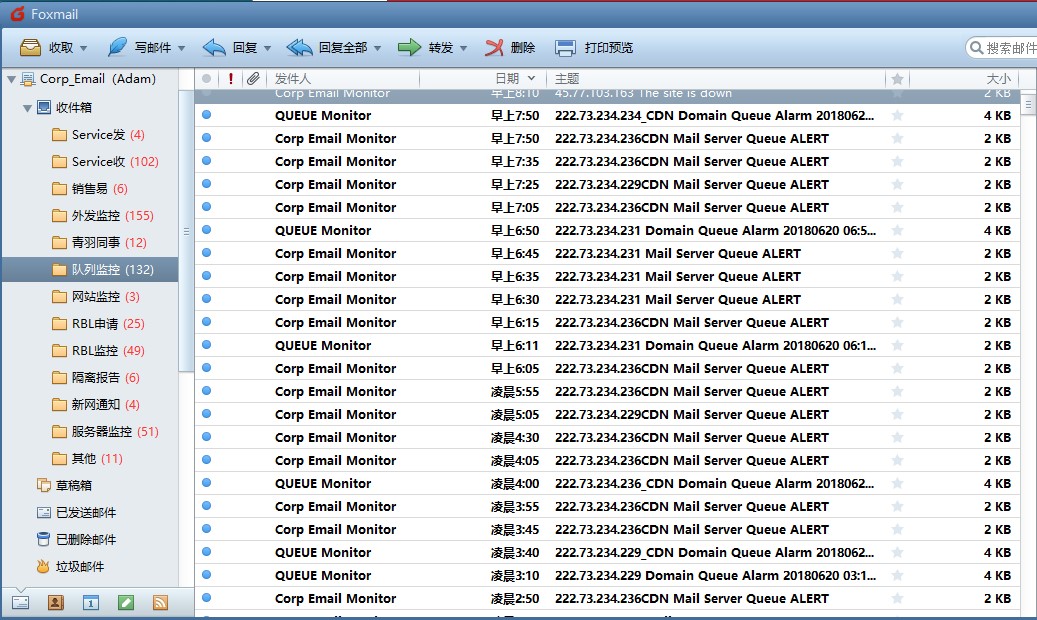Click the Receive mail (收取) envelope icon
Viewport: 1037px width, 620px height.
(31, 47)
